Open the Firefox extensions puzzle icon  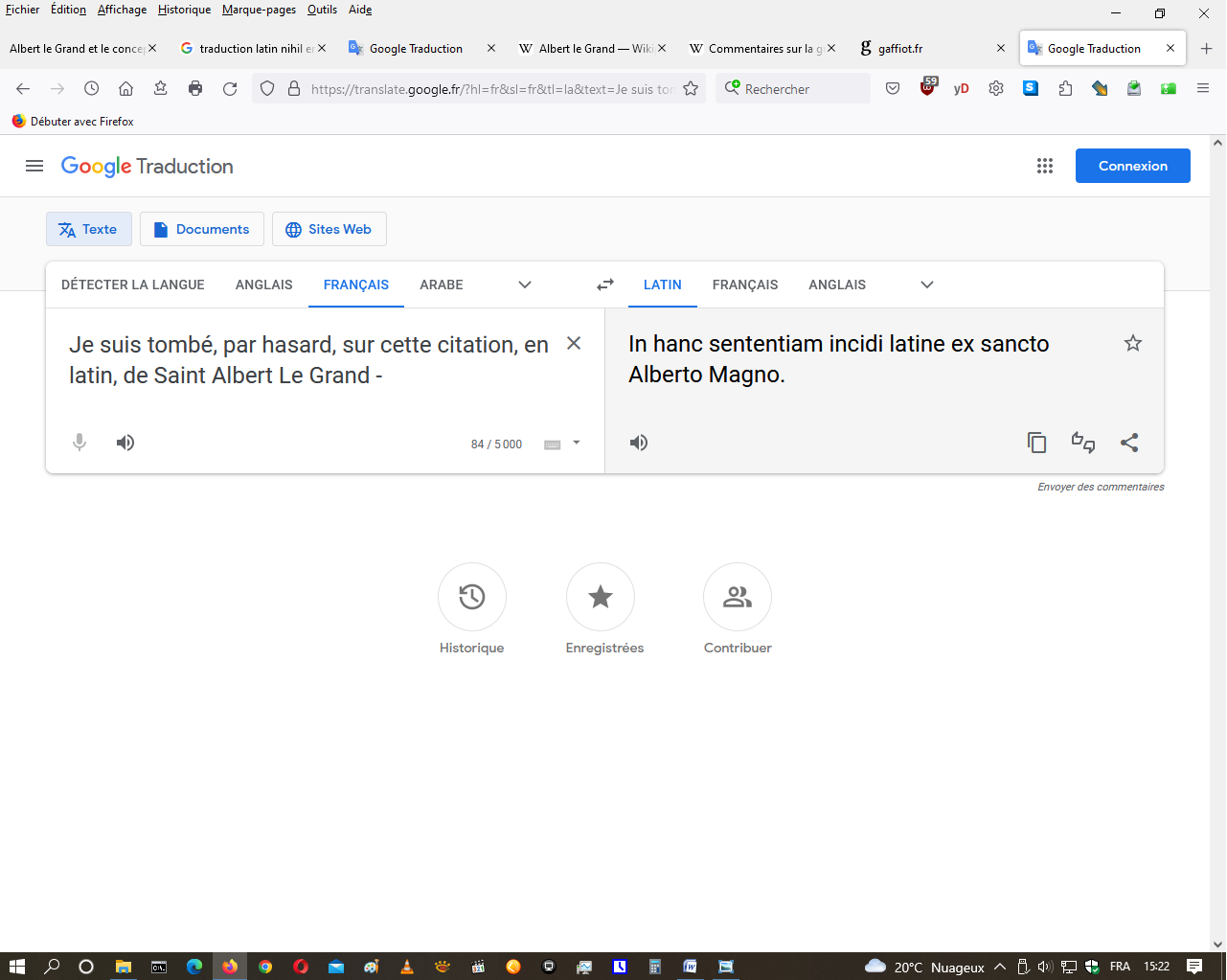pos(1065,89)
